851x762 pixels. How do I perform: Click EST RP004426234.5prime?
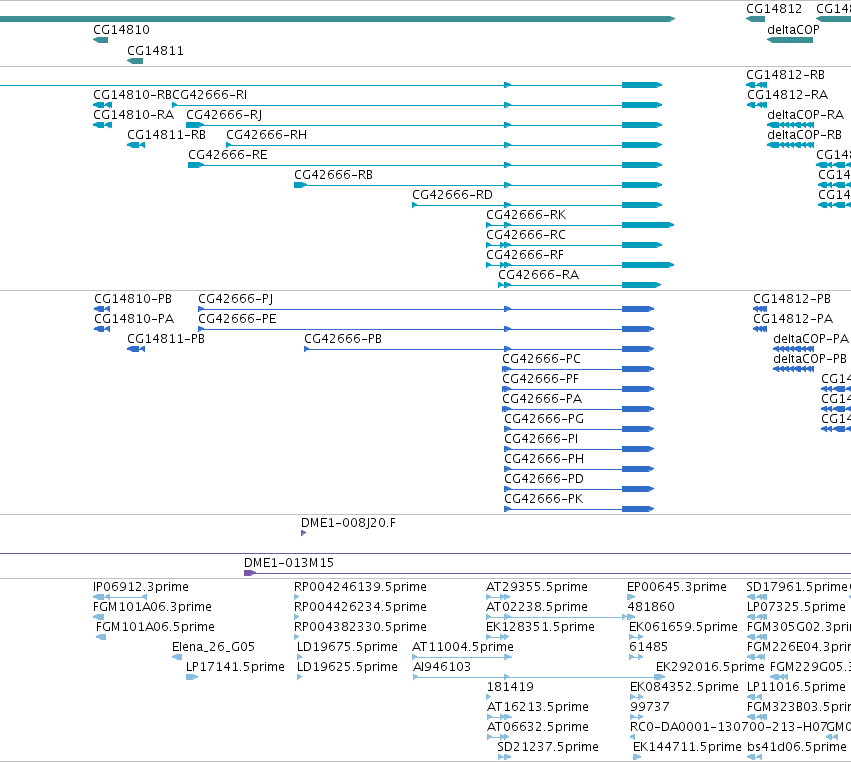click(x=360, y=607)
